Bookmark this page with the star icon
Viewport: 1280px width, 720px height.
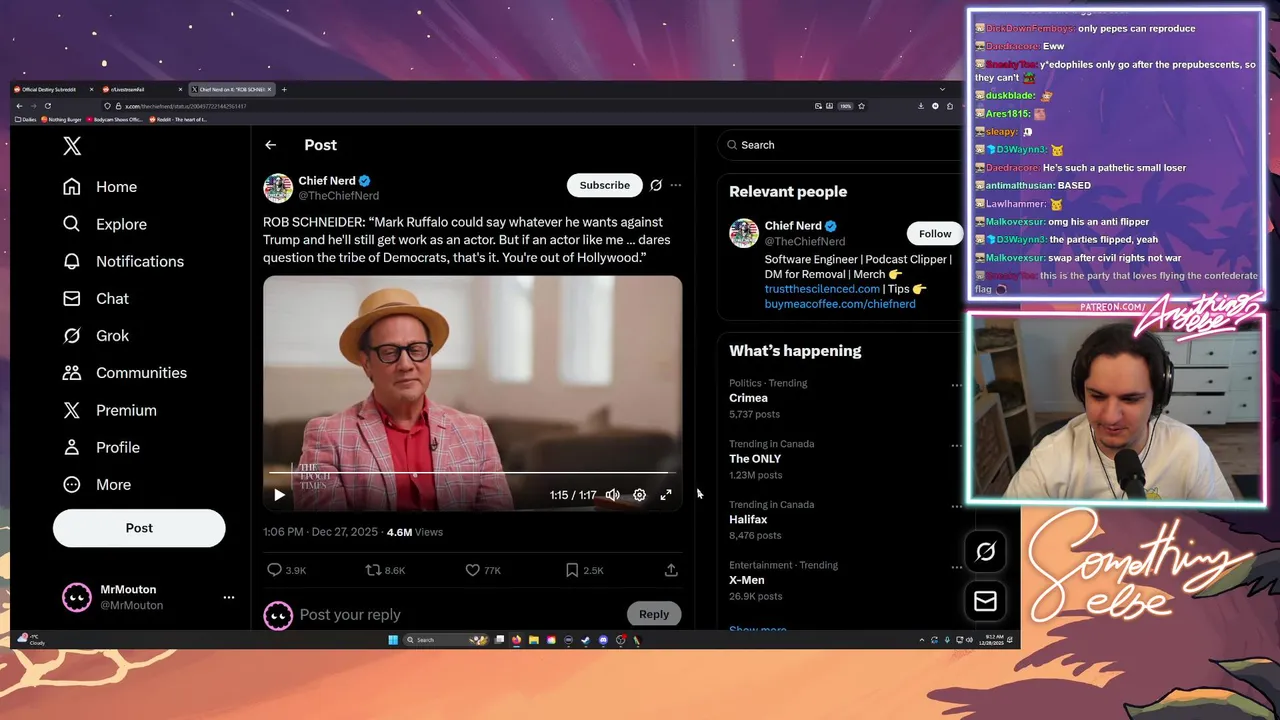[x=861, y=106]
